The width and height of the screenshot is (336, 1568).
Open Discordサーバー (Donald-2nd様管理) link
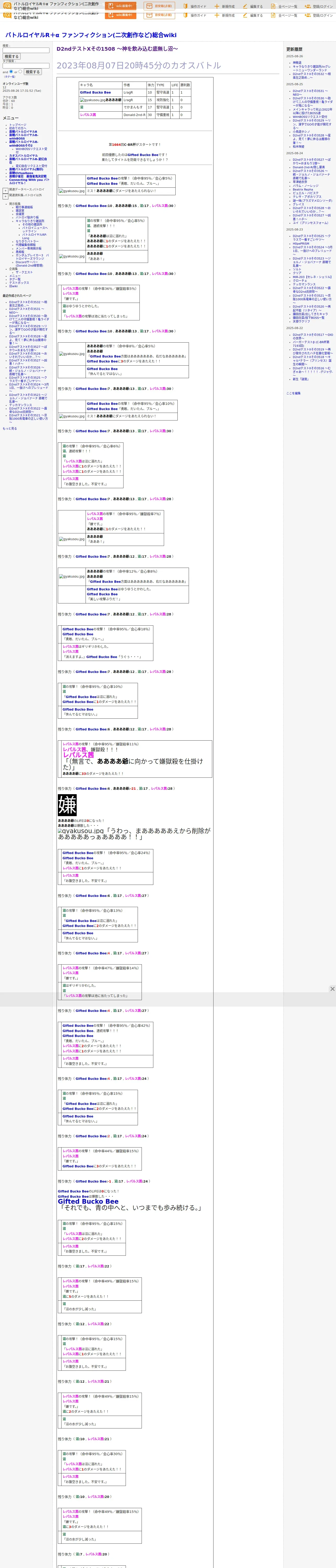tap(29, 264)
